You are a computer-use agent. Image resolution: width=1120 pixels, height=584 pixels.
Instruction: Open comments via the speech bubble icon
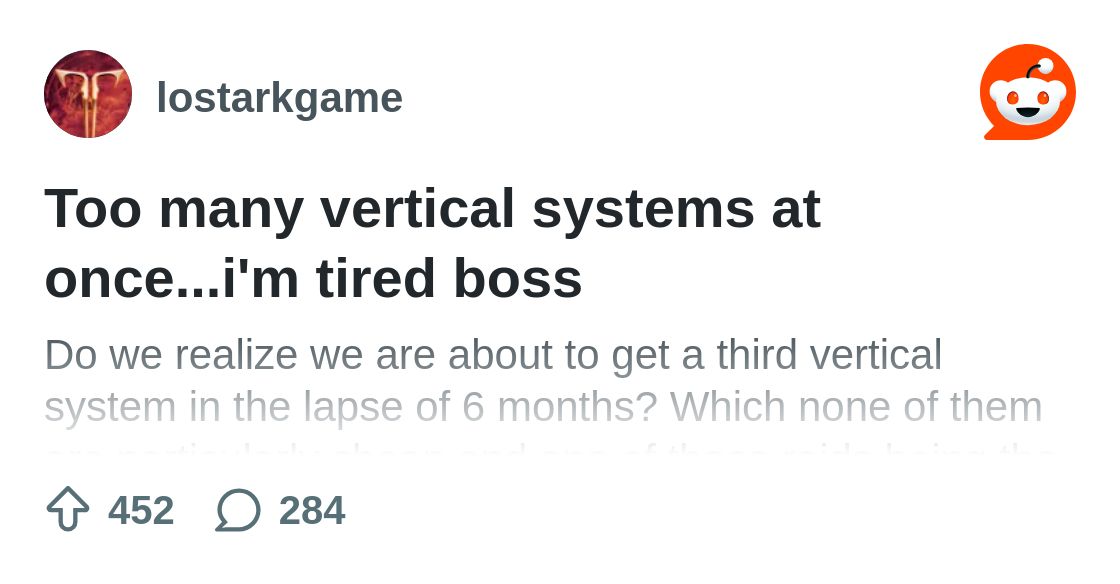[x=238, y=510]
